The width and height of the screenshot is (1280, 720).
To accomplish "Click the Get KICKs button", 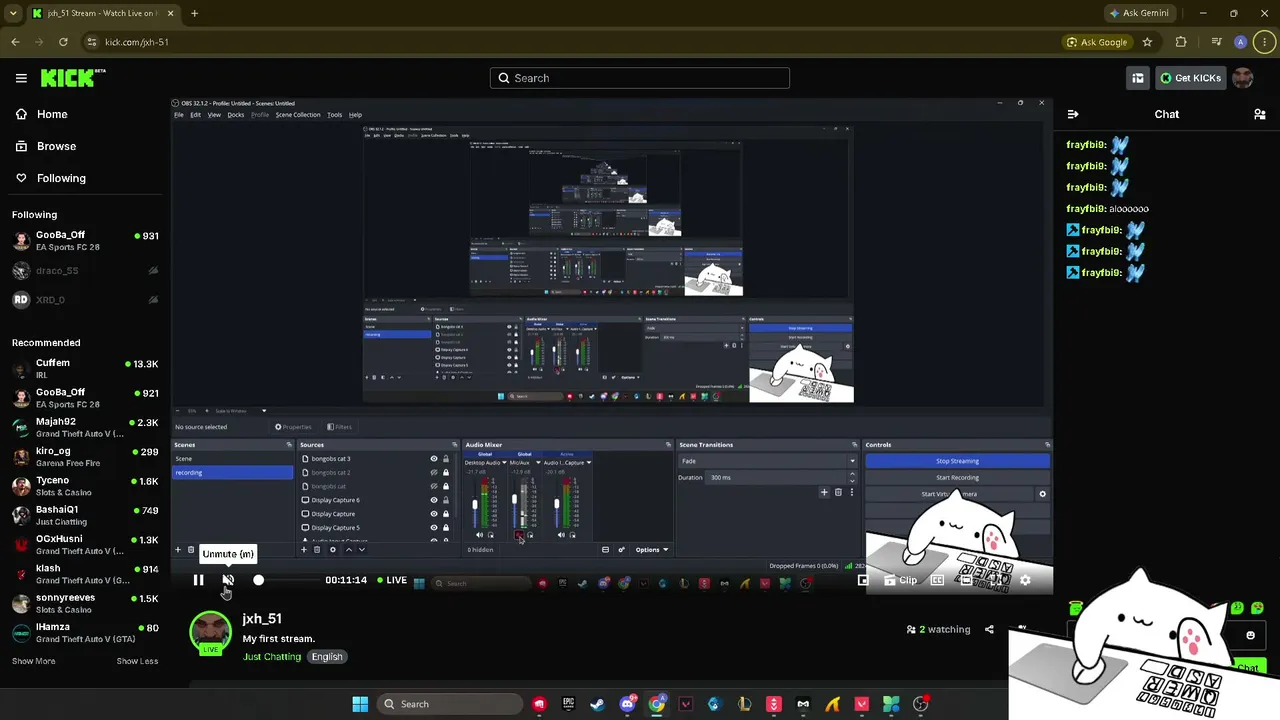I will click(1190, 78).
